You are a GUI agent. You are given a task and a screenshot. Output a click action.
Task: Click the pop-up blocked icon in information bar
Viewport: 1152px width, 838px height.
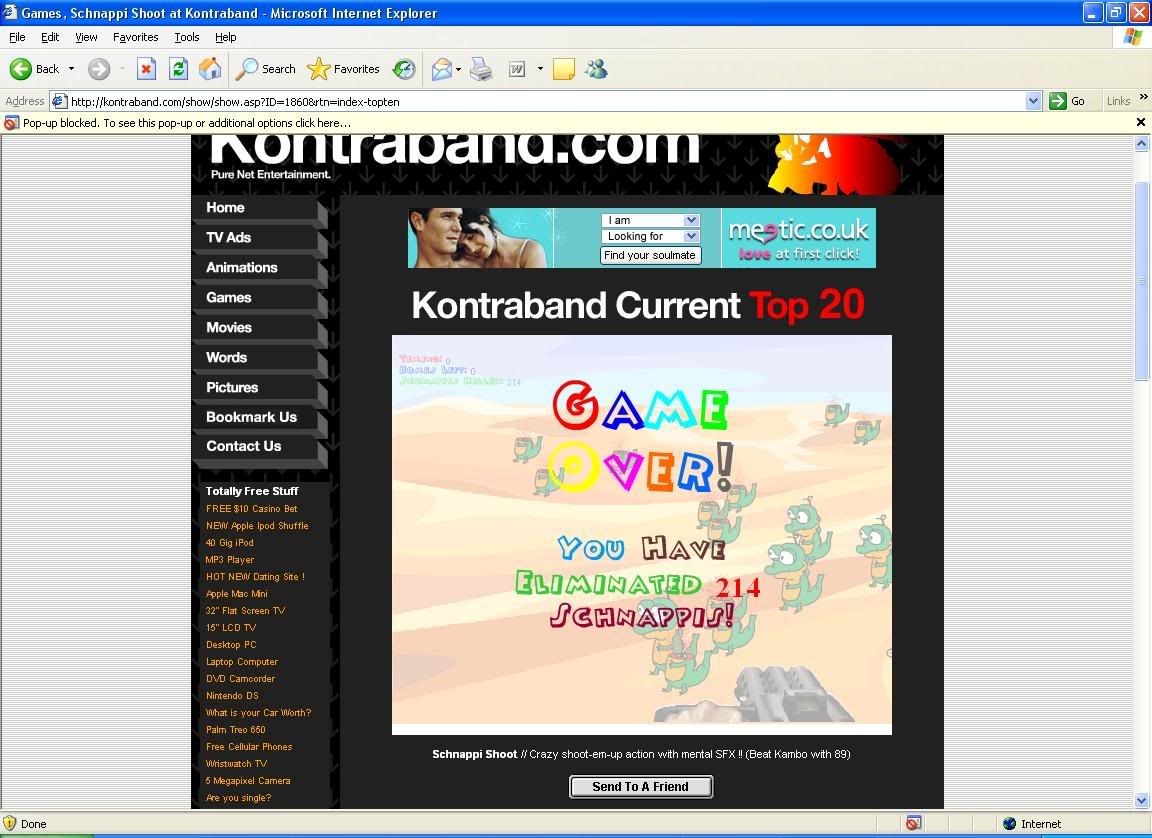pos(11,123)
